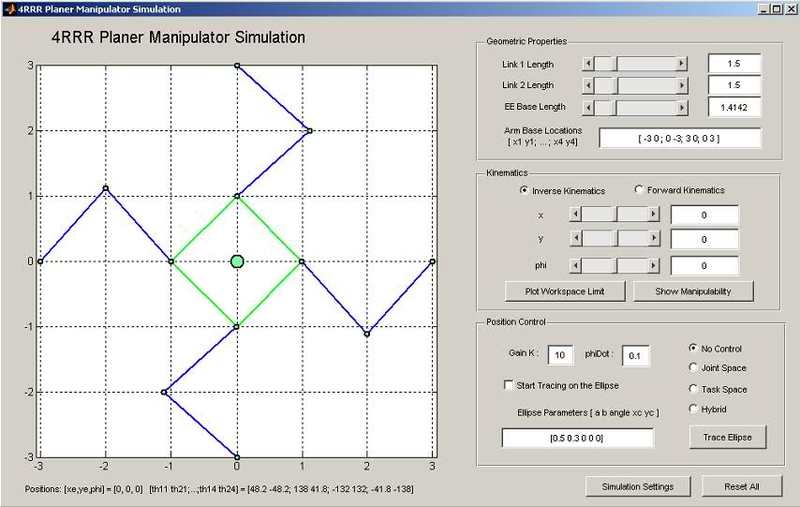Viewport: 800px width, 507px height.
Task: Click the MATLAB icon in the title bar
Action: click(x=8, y=8)
